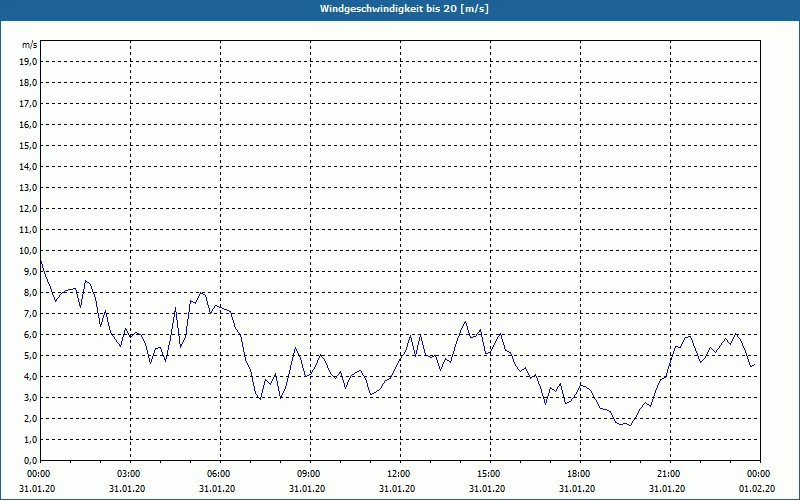Select the '17,0' y-axis value
800x500 pixels.
point(29,104)
